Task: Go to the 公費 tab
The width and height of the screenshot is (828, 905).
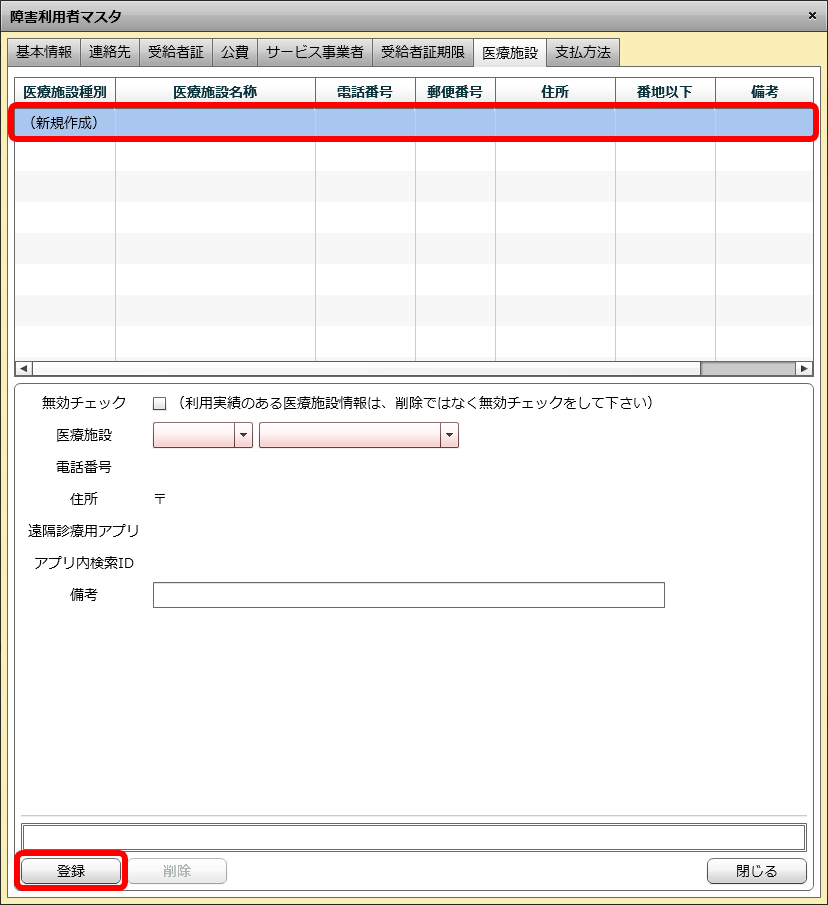Action: [x=235, y=52]
